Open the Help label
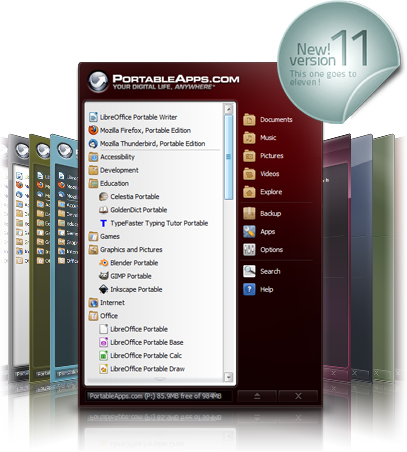This screenshot has height=452, width=407. point(266,289)
